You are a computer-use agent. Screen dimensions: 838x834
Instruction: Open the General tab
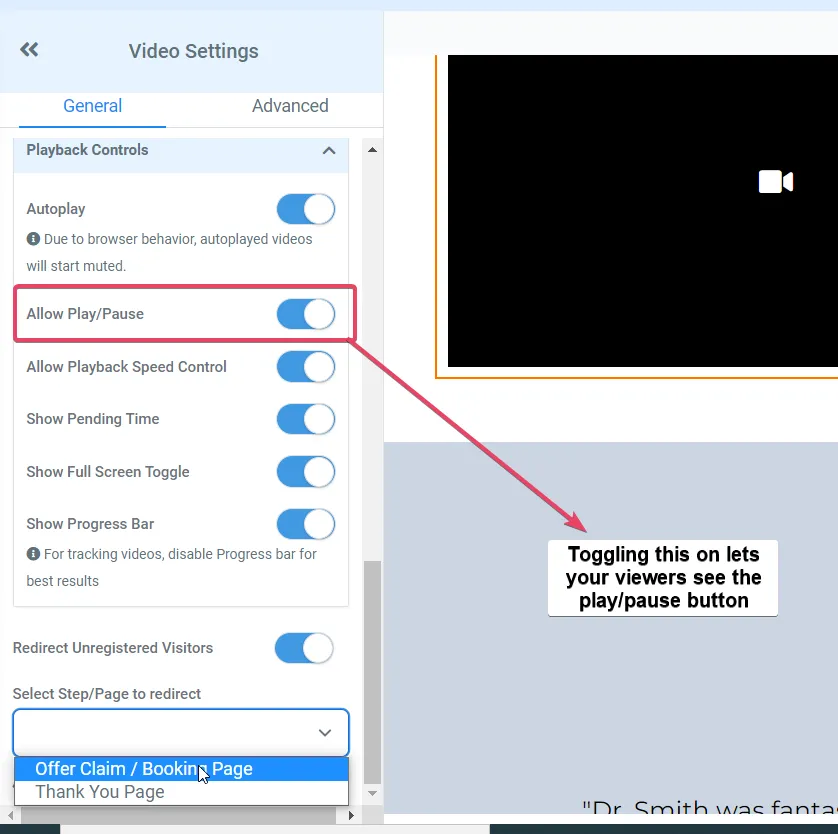[x=92, y=106]
